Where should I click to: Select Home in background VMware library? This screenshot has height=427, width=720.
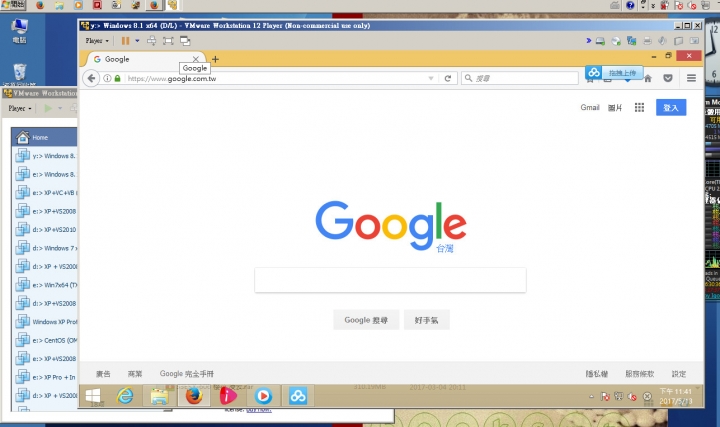[x=45, y=137]
